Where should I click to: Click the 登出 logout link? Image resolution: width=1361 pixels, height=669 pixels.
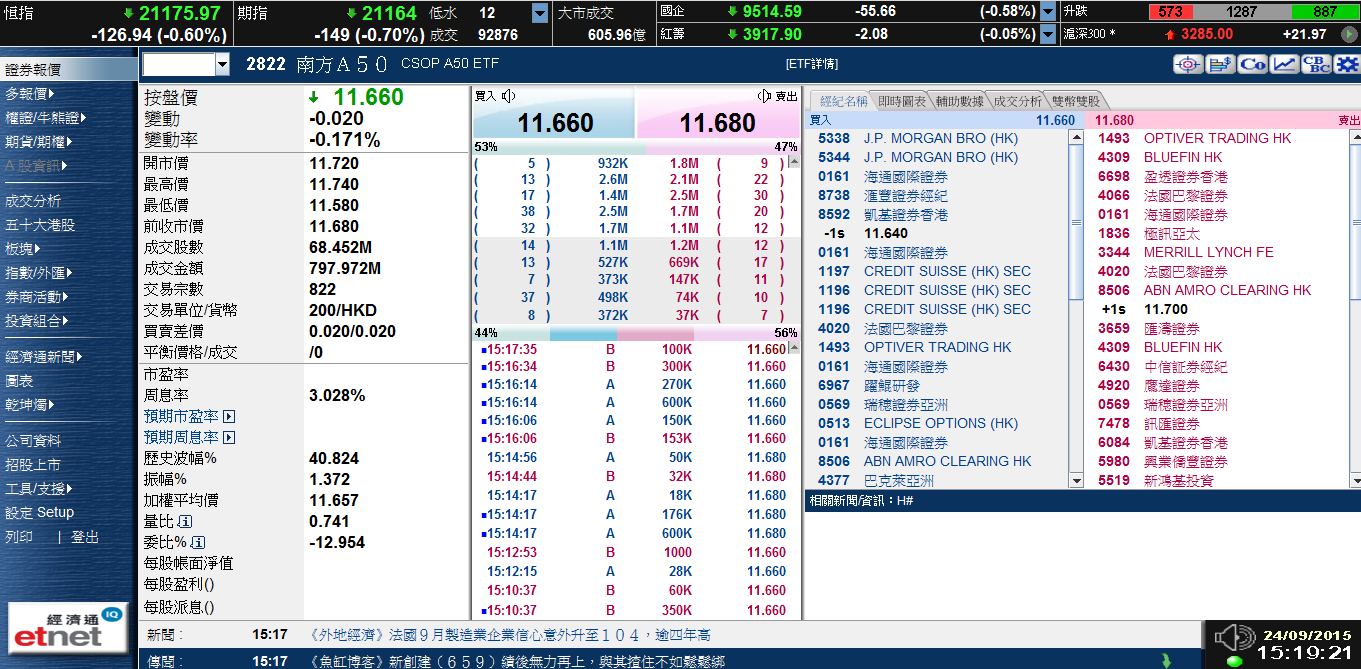click(85, 537)
